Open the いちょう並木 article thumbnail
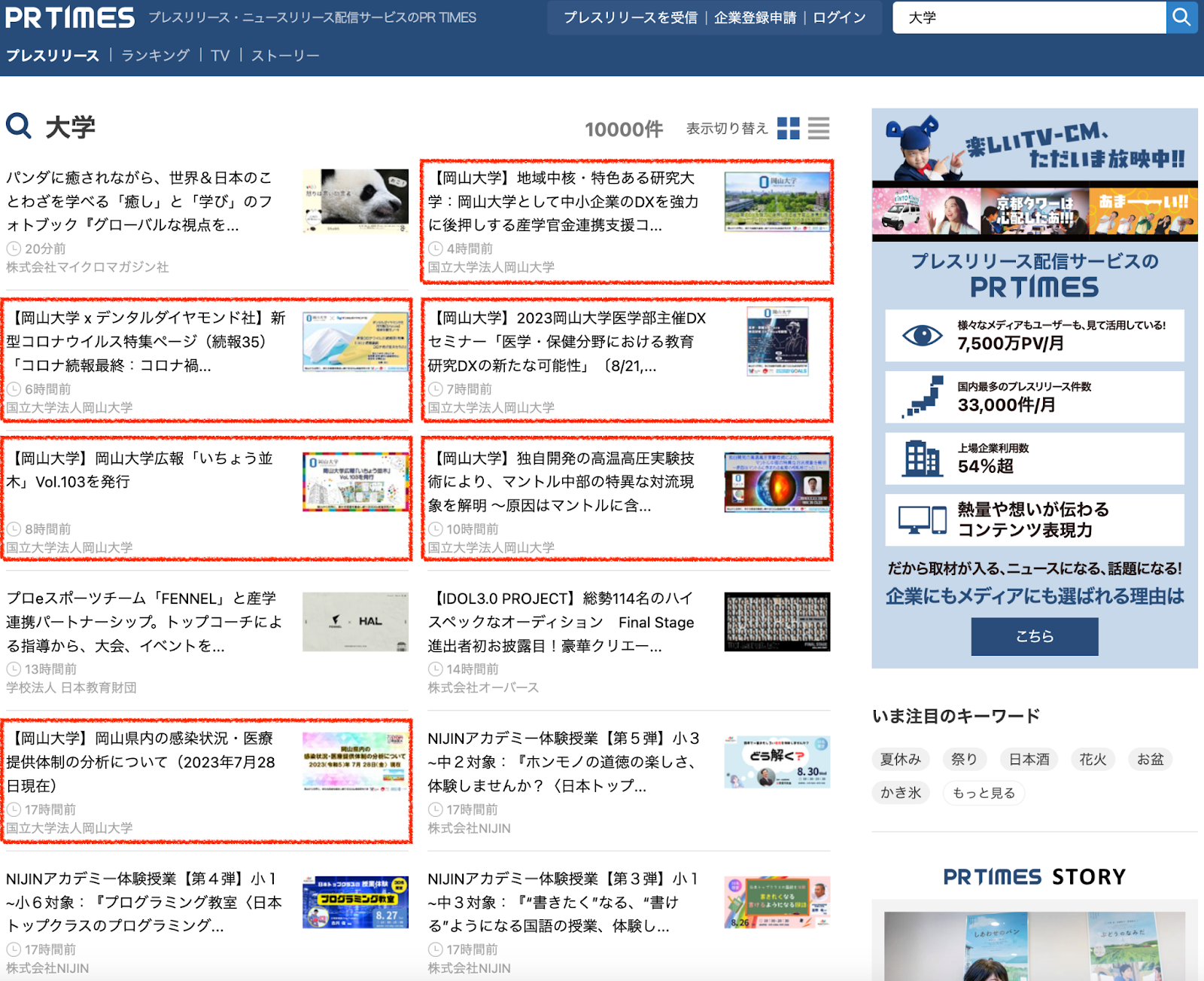 click(356, 482)
